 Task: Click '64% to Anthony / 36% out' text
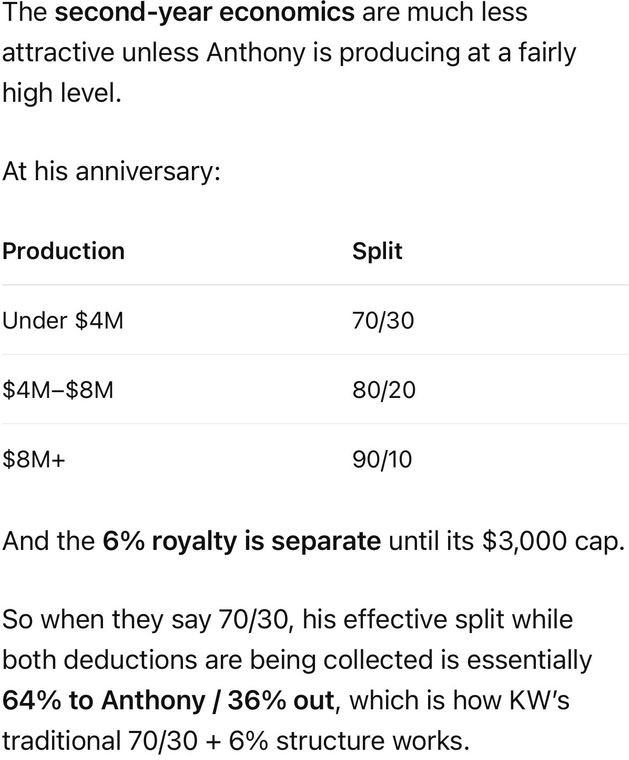pyautogui.click(x=168, y=700)
